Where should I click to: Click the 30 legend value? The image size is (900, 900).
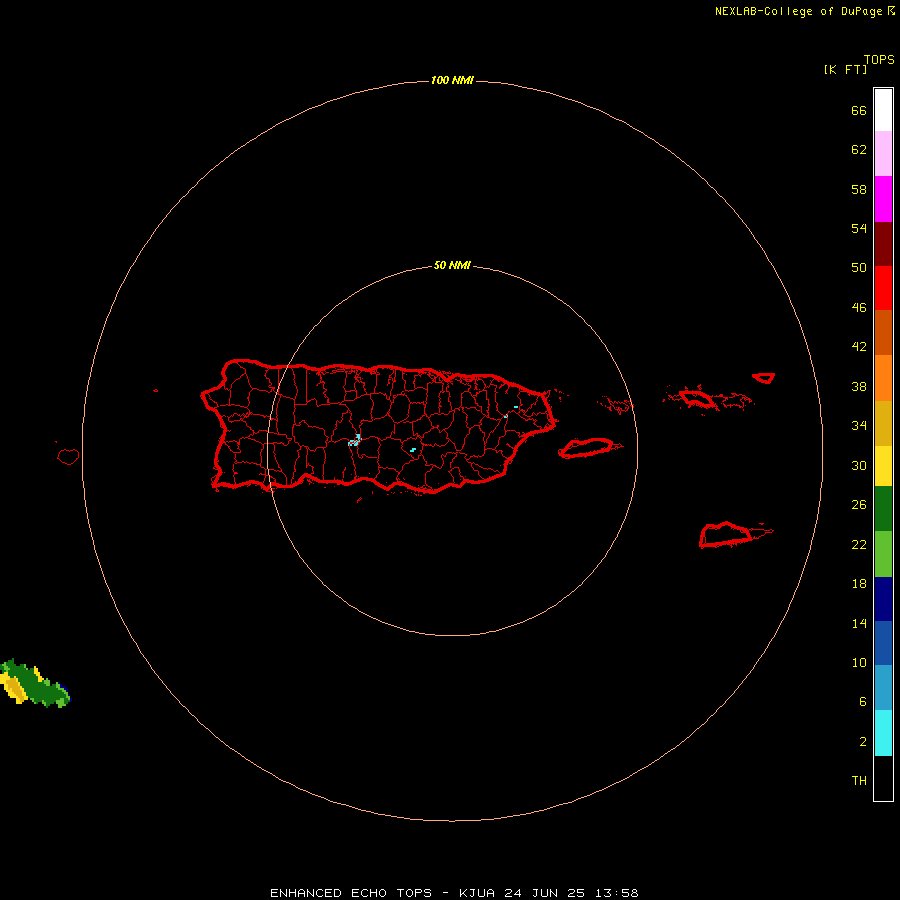click(x=859, y=465)
